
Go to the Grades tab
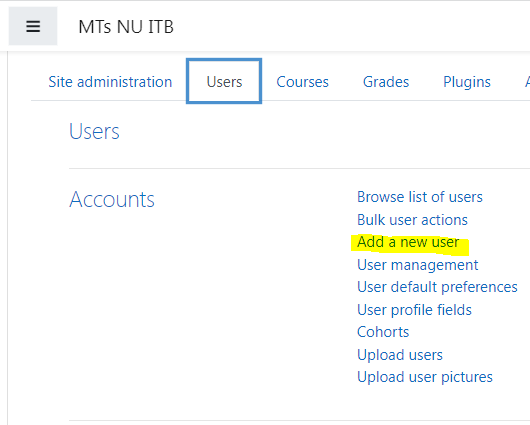(x=386, y=82)
